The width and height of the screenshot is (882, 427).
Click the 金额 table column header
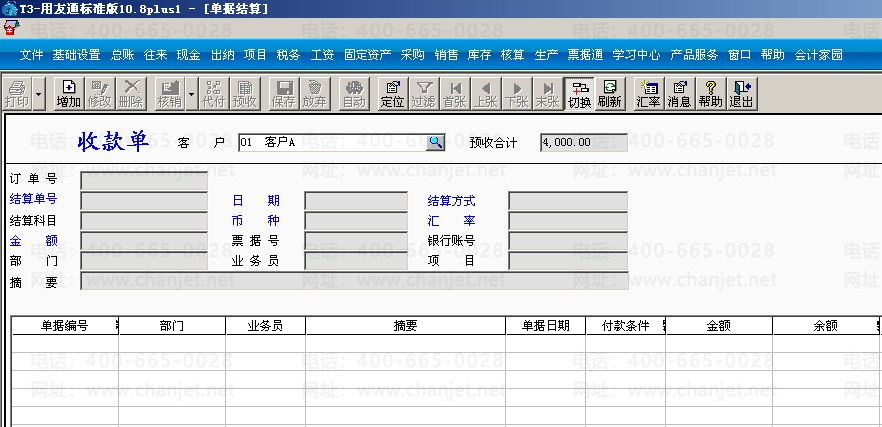click(719, 325)
